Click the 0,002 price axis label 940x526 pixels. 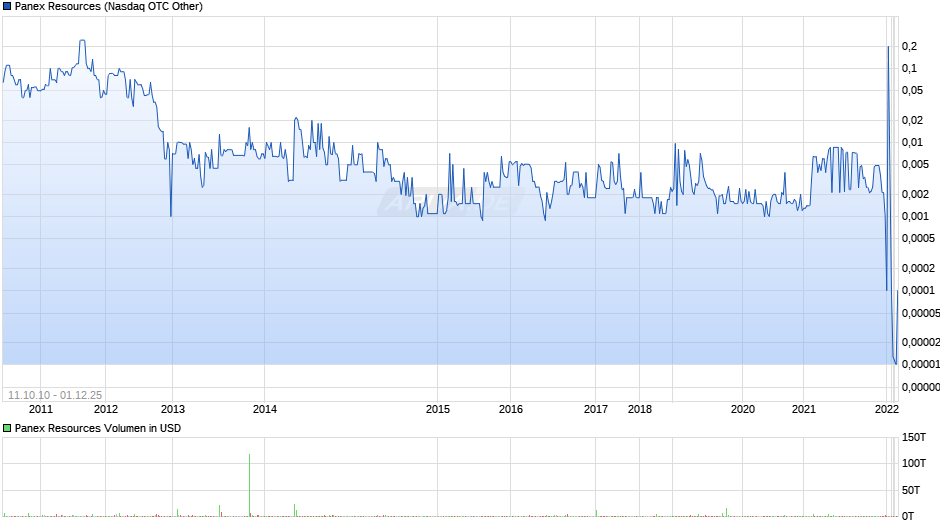tap(915, 194)
